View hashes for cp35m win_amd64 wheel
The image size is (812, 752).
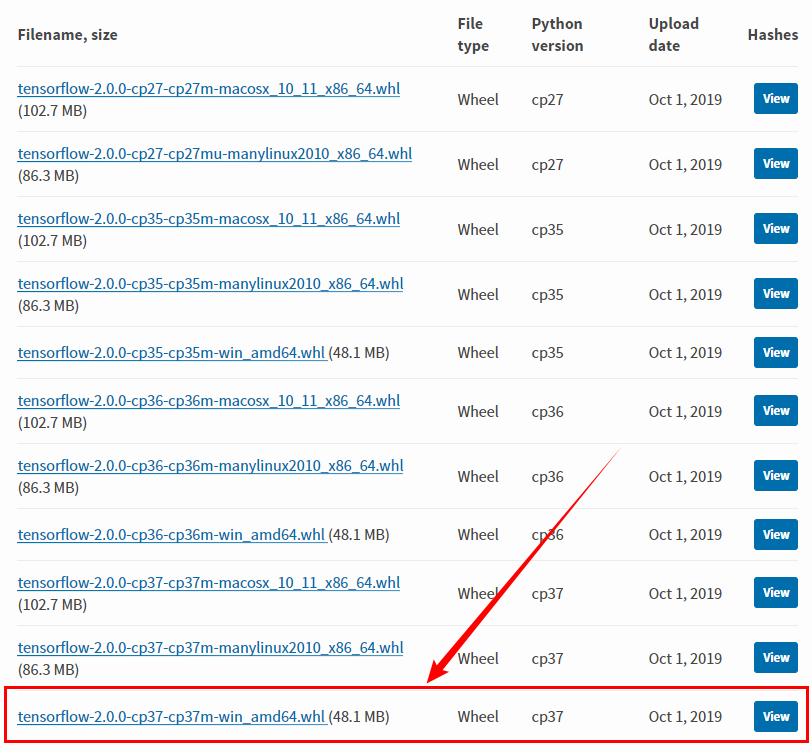click(x=776, y=353)
